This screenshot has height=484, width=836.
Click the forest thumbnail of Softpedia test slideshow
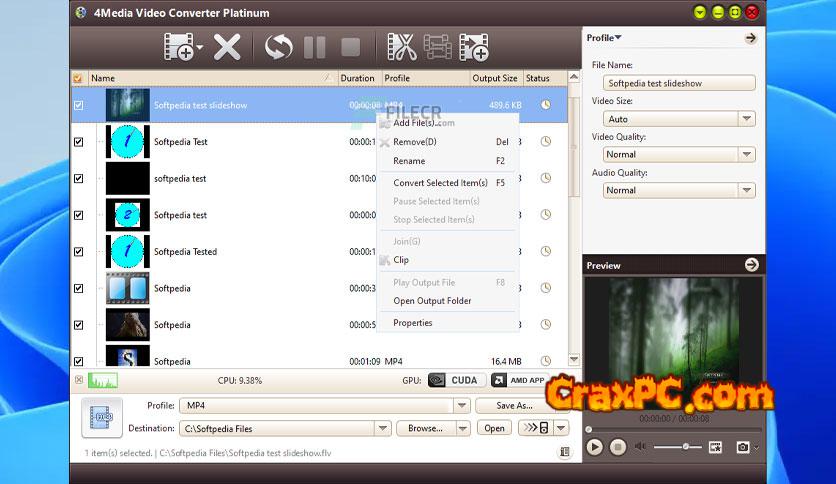tap(127, 105)
